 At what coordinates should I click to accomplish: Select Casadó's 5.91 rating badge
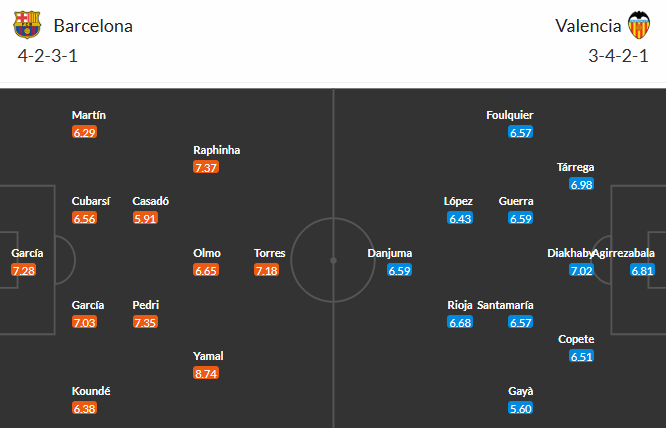[x=146, y=218]
